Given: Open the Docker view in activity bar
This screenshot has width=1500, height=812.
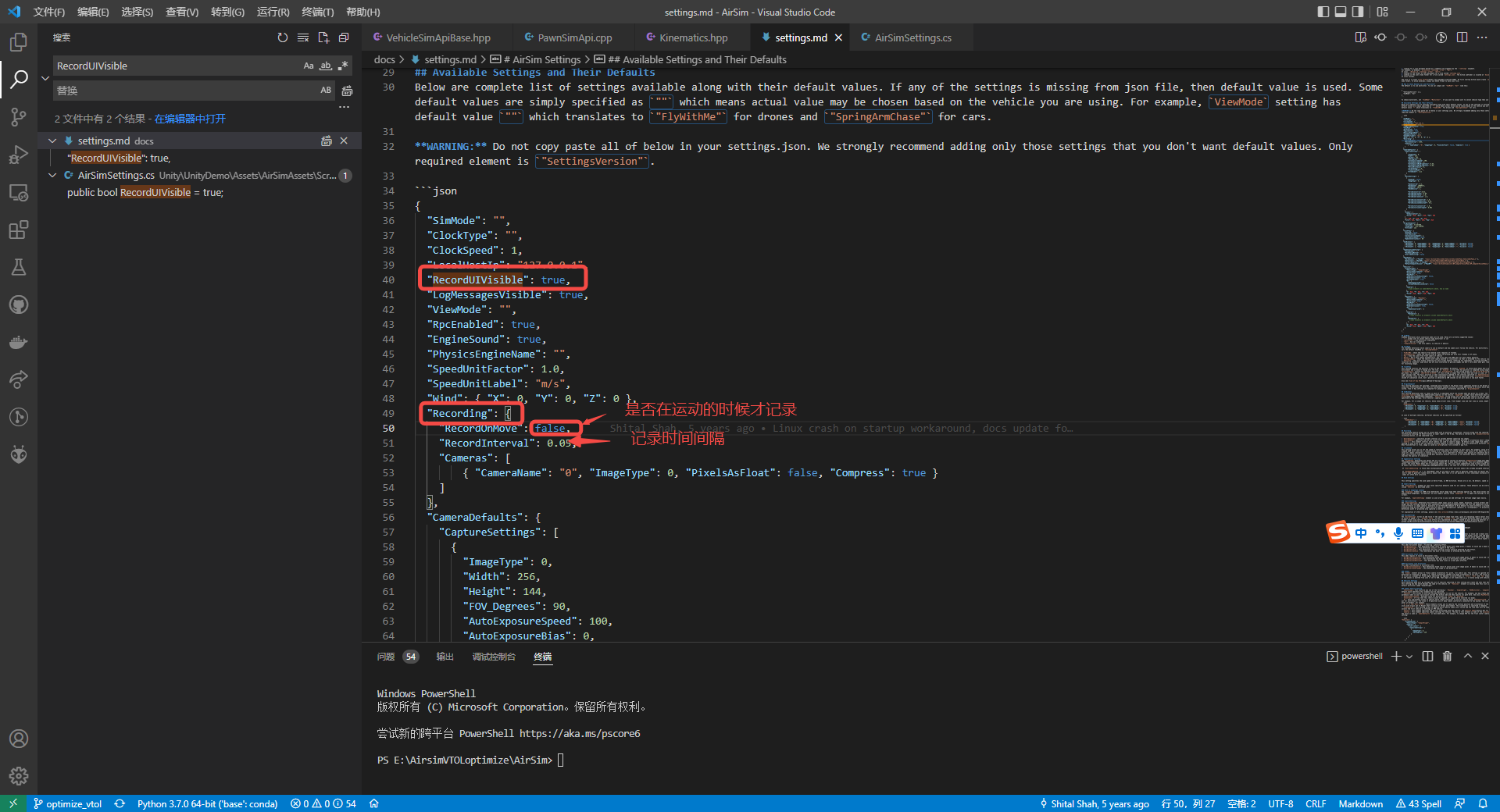Looking at the screenshot, I should [19, 342].
